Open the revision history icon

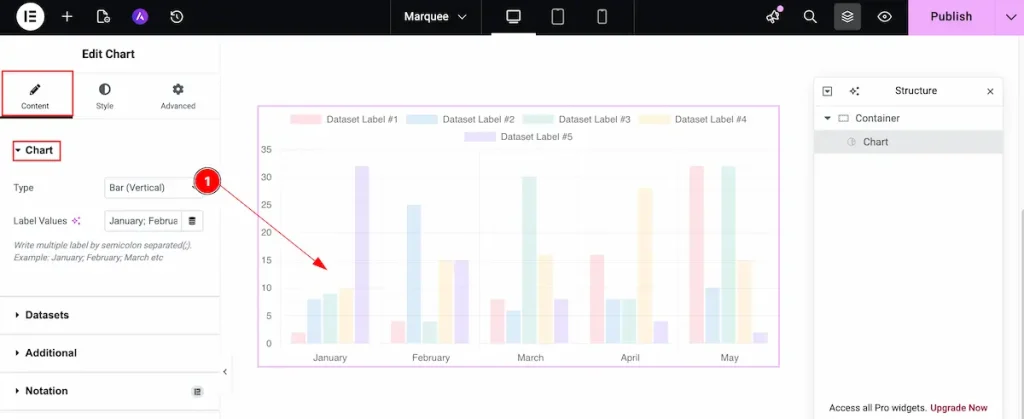pos(177,17)
